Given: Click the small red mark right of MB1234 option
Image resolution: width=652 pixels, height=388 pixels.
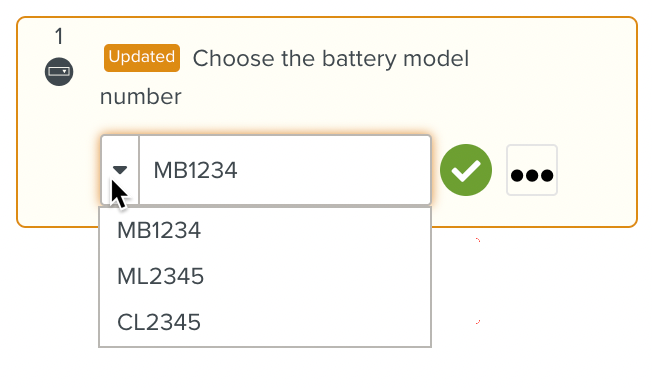Looking at the screenshot, I should coord(478,240).
